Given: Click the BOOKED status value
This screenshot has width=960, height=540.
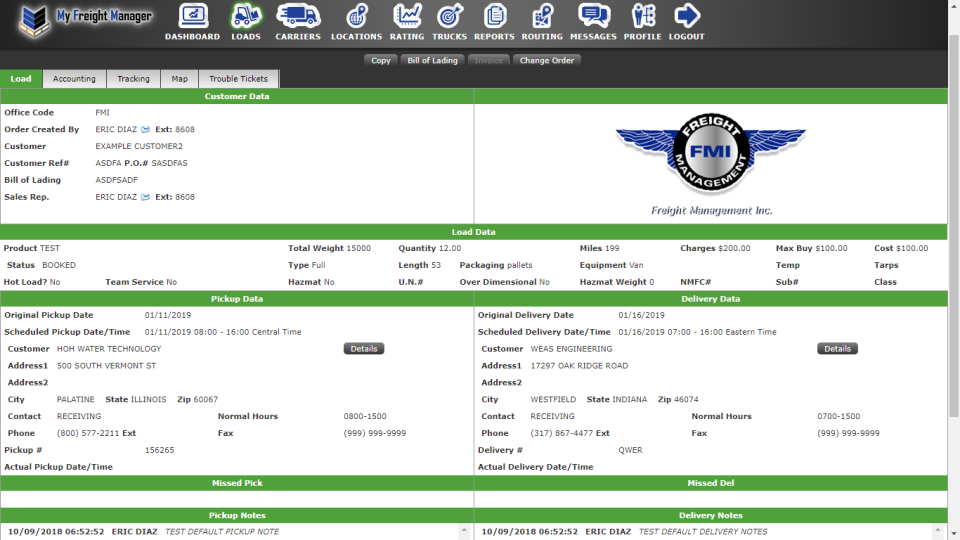Looking at the screenshot, I should coord(59,265).
